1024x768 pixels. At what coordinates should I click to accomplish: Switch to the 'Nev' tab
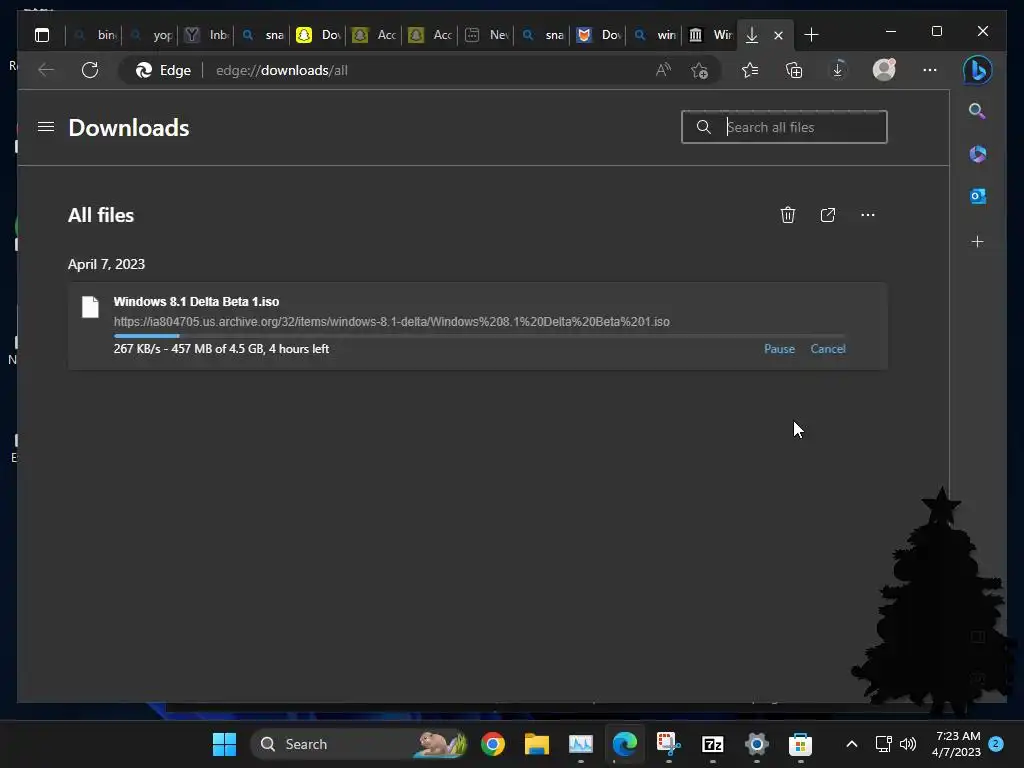(487, 35)
